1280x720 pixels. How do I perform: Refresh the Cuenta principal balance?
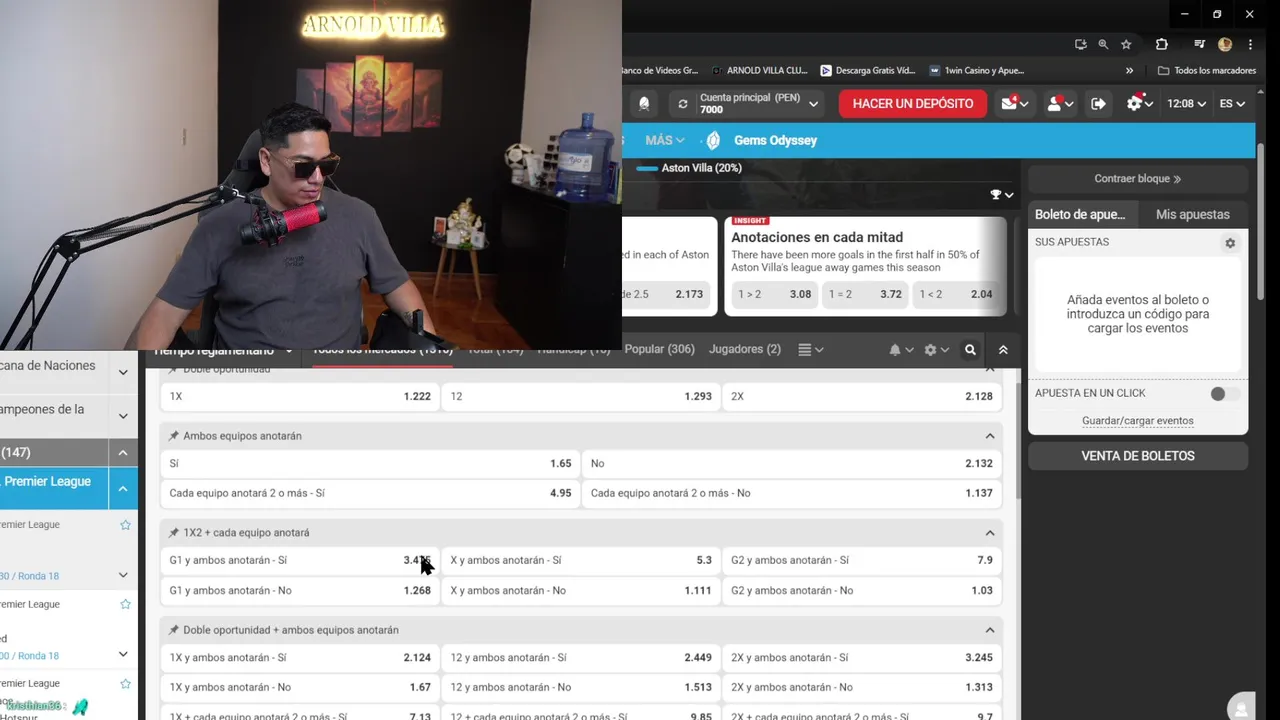click(x=683, y=104)
